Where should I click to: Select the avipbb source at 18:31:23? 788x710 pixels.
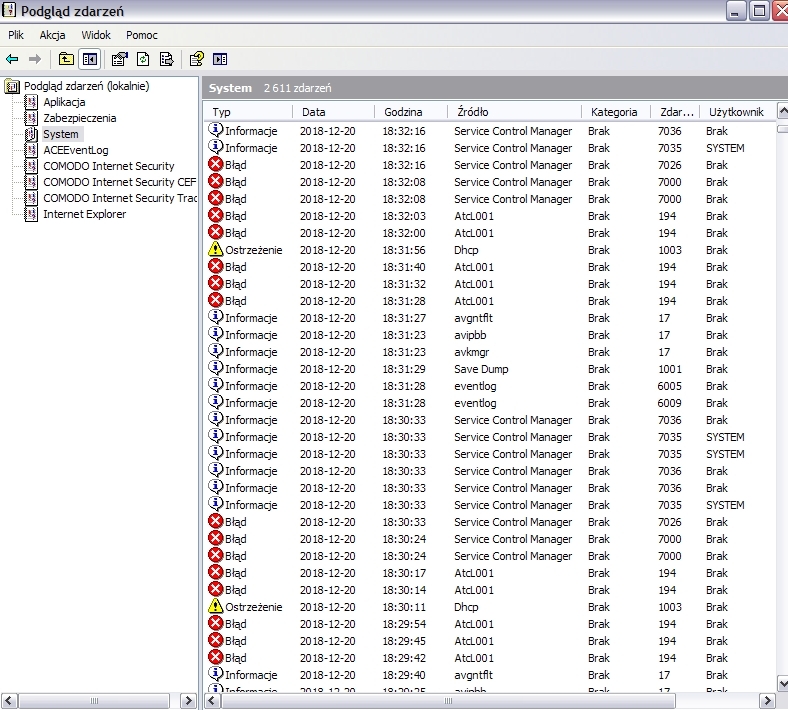click(x=470, y=335)
